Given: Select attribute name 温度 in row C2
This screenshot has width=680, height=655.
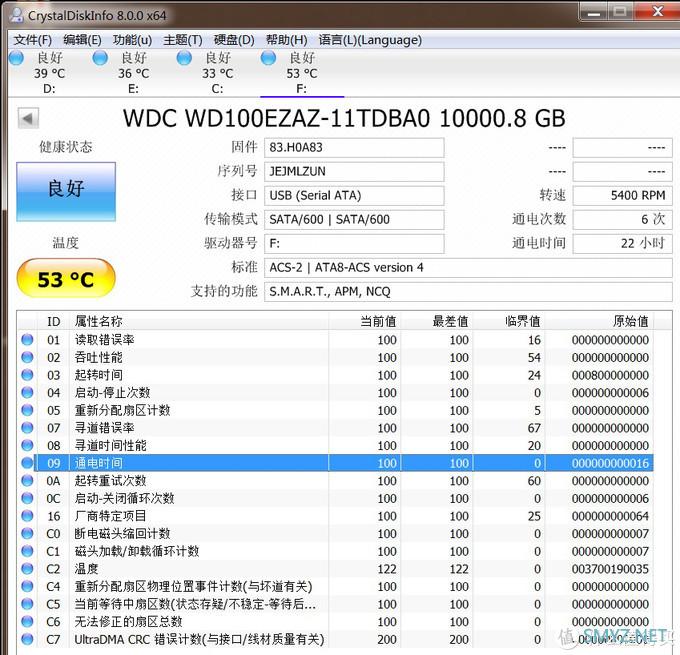Looking at the screenshot, I should point(86,569).
